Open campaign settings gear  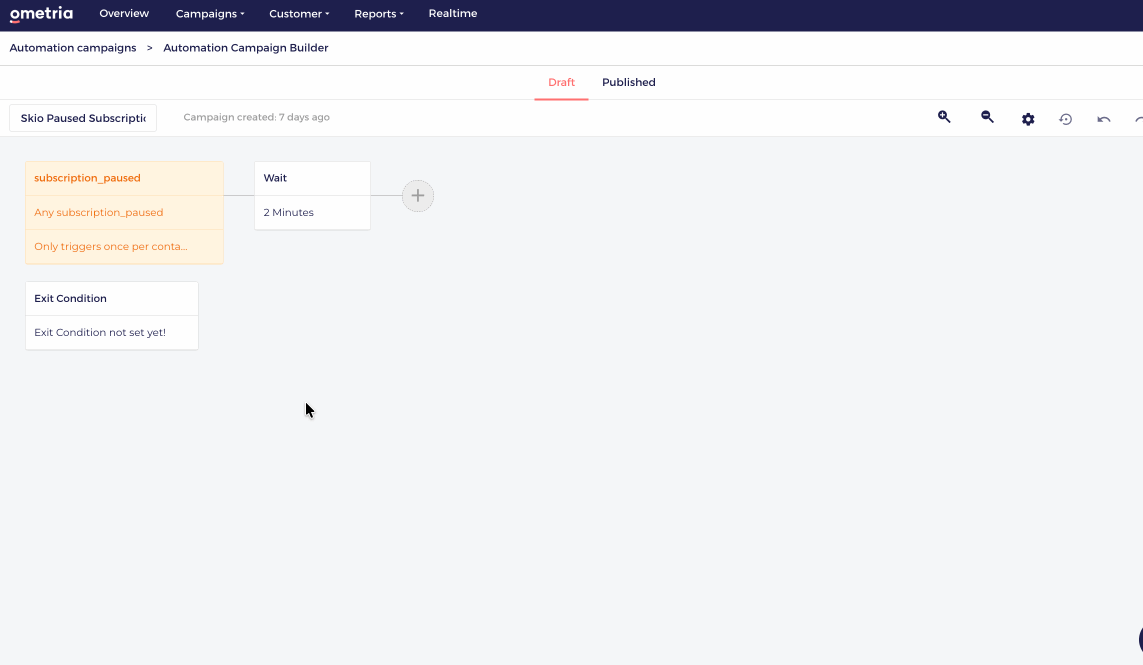pyautogui.click(x=1028, y=119)
